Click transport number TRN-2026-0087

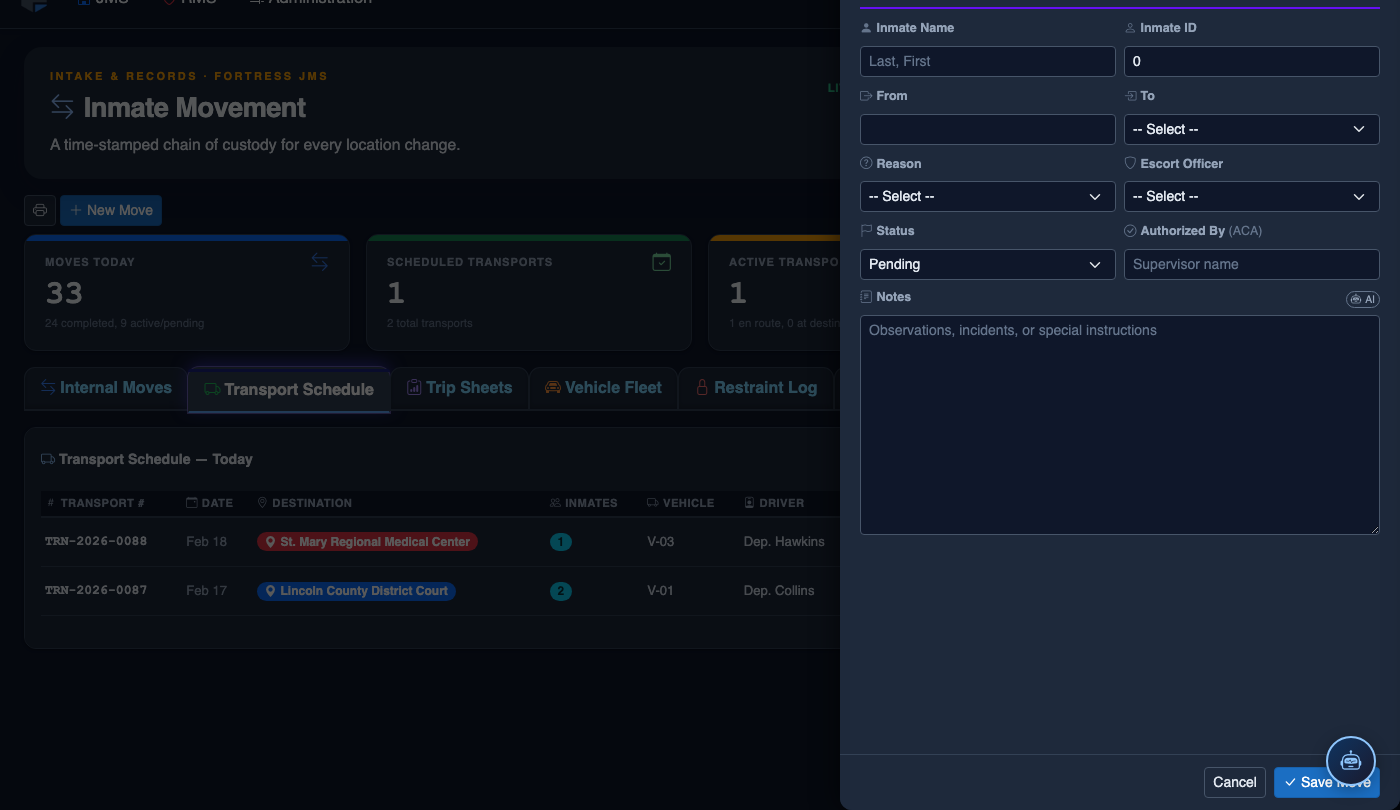point(96,590)
